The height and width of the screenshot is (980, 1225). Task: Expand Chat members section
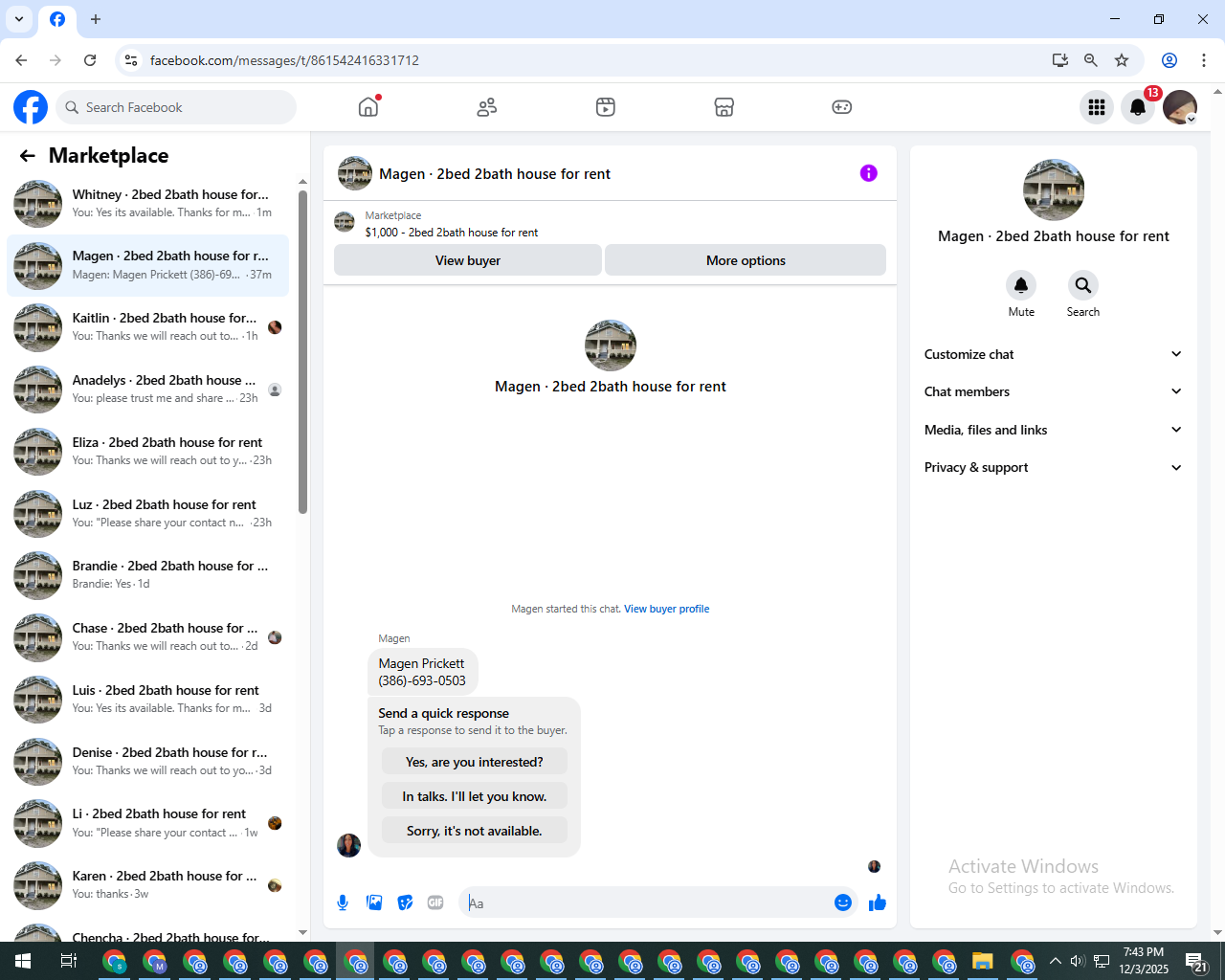1053,391
